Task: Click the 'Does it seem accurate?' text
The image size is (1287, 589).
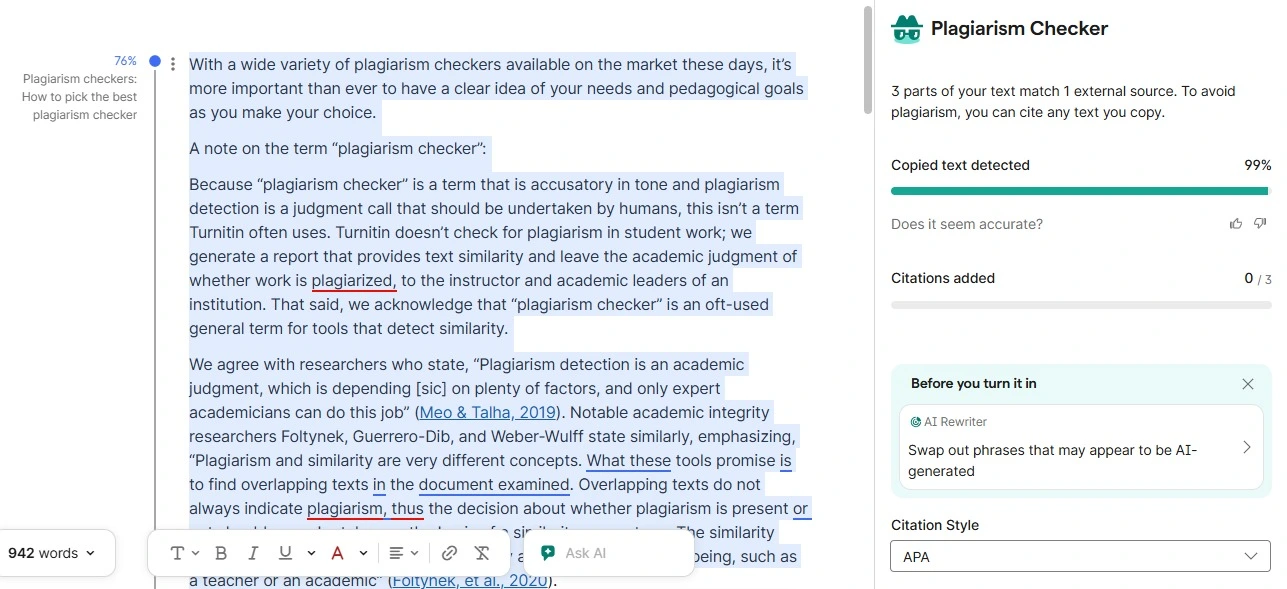Action: [967, 224]
